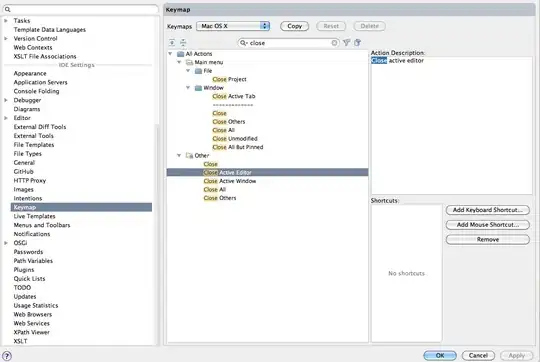Expand the Version Control settings node
Image resolution: width=540 pixels, height=362 pixels.
tap(6, 39)
